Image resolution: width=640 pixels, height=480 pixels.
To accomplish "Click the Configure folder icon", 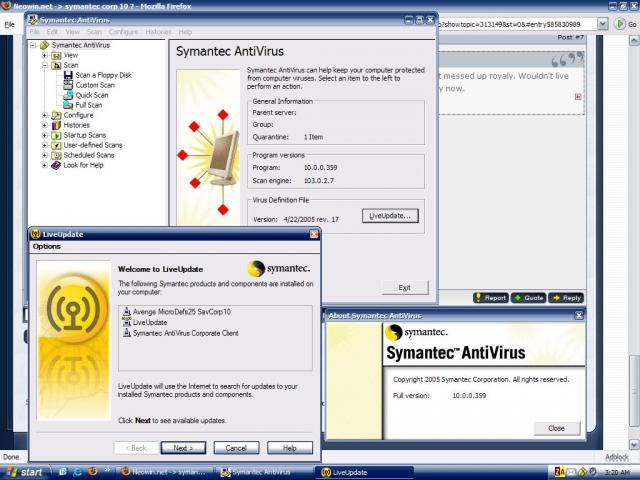I will coord(56,115).
